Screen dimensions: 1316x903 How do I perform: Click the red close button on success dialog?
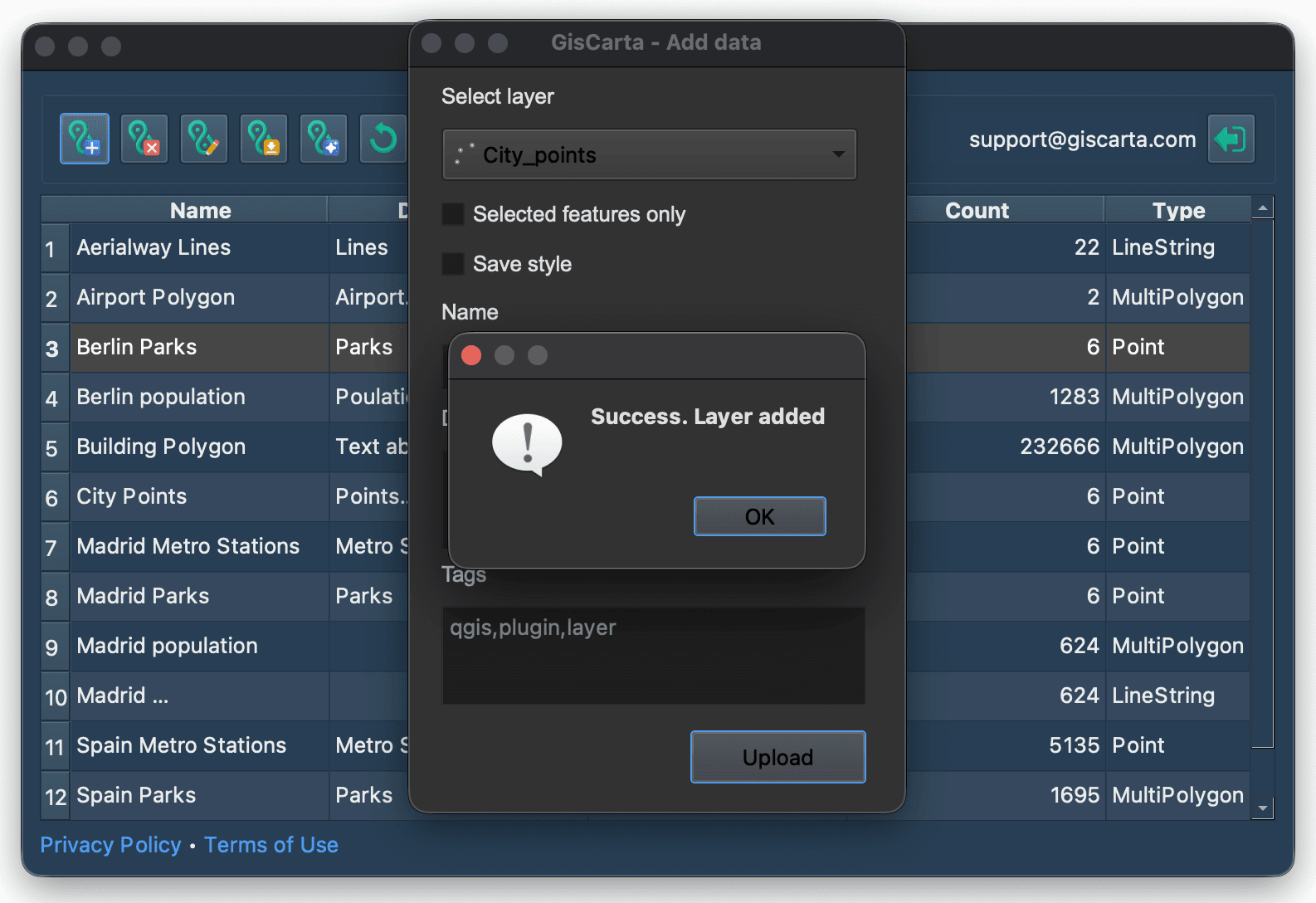[471, 355]
